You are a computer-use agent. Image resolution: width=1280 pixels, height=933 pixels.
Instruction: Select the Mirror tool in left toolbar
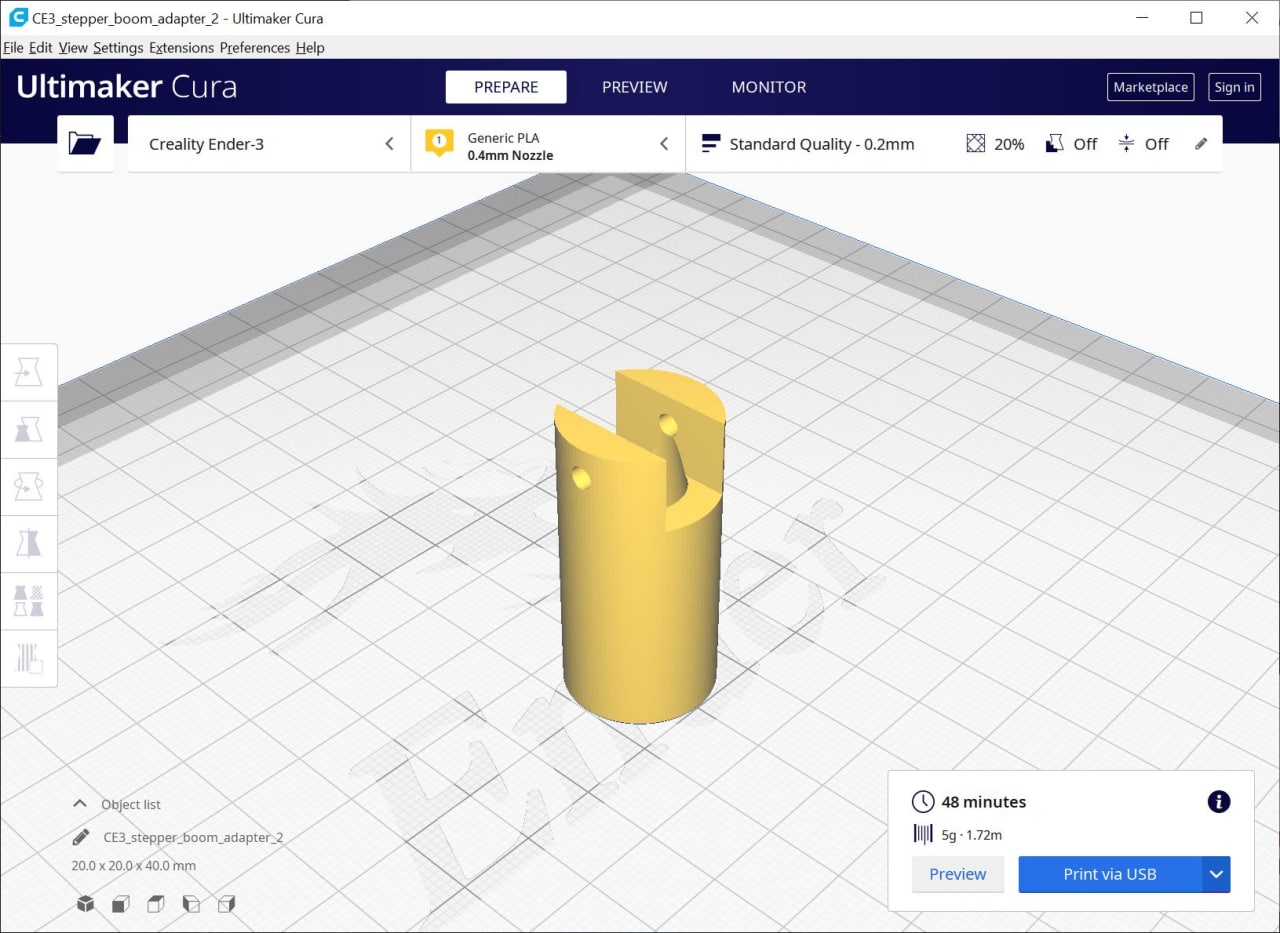click(29, 544)
